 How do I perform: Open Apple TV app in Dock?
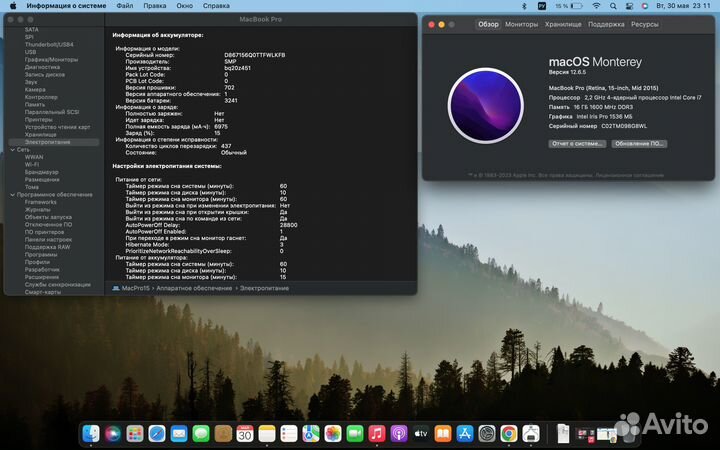(421, 433)
